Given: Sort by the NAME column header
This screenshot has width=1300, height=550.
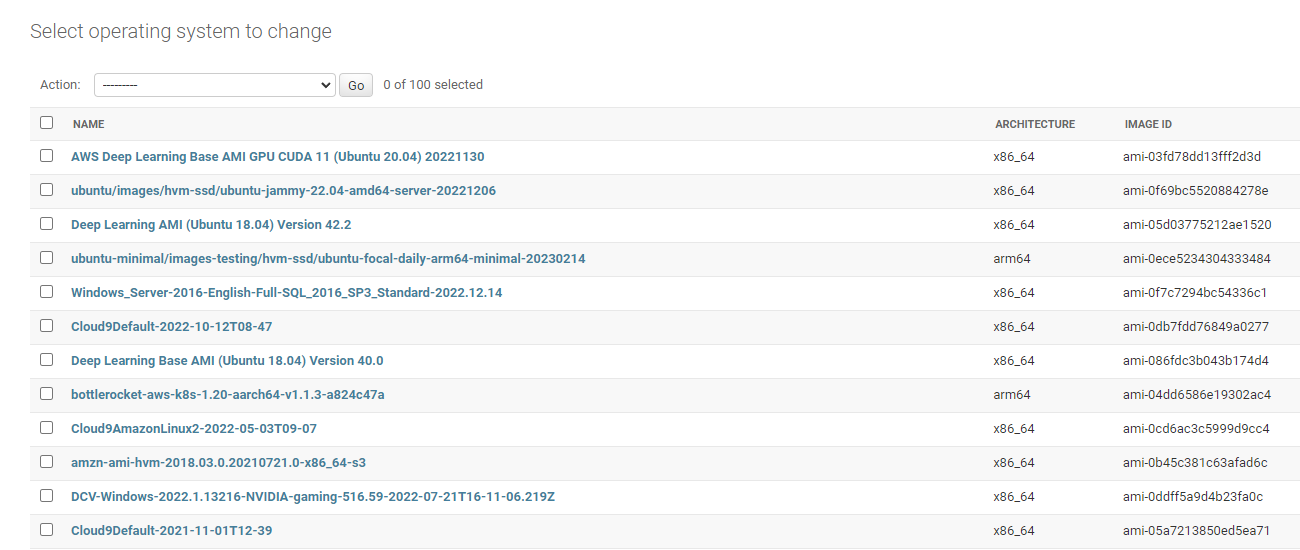Looking at the screenshot, I should [x=88, y=124].
